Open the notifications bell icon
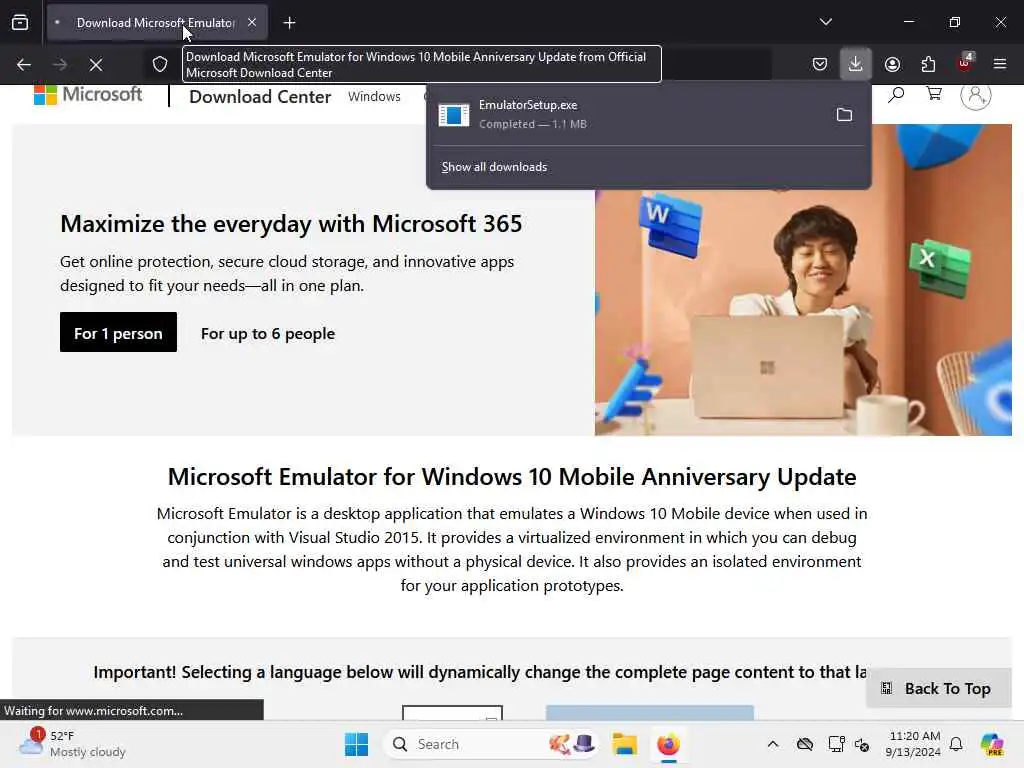 [956, 744]
